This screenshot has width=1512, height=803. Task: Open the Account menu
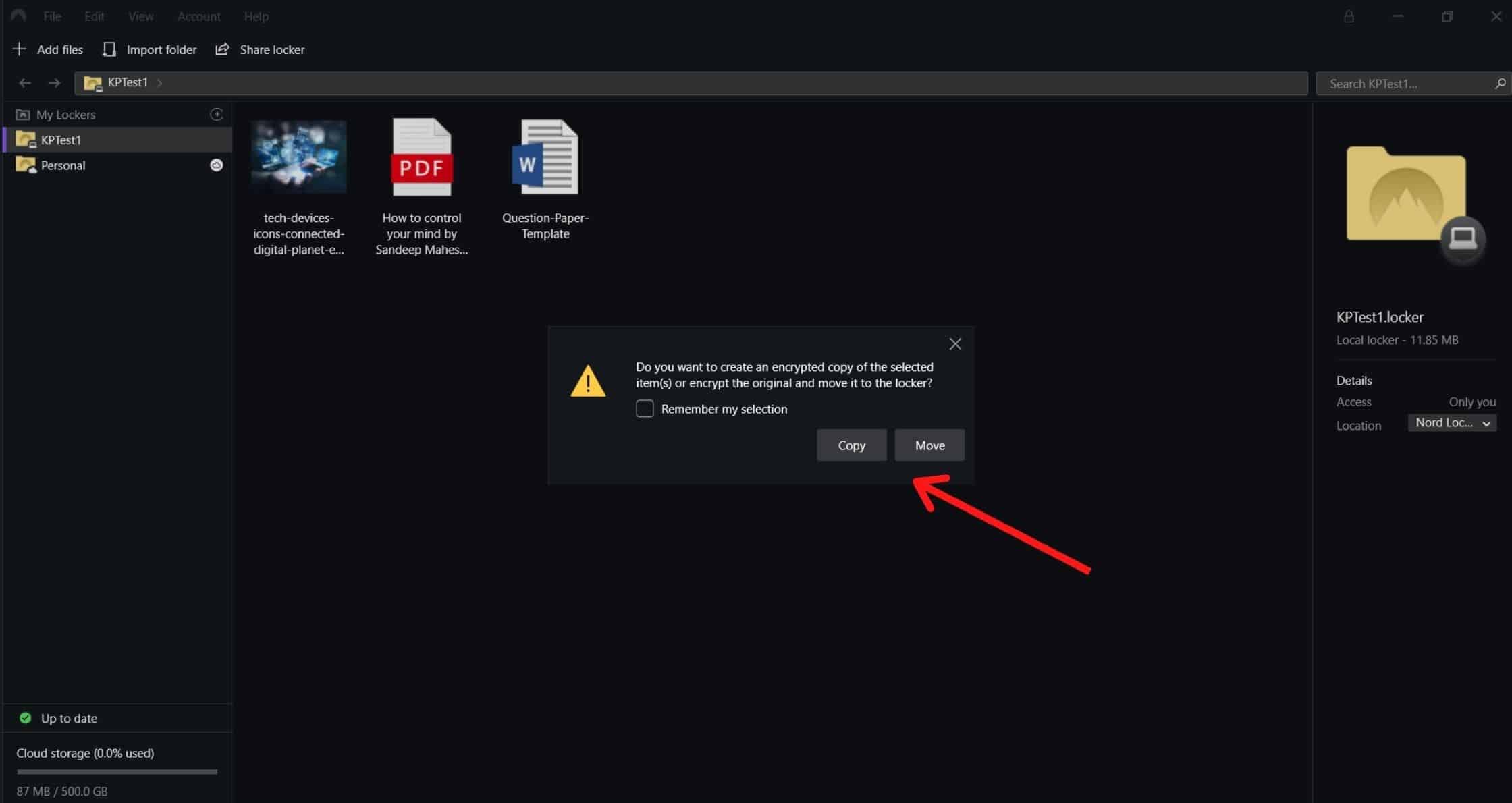pos(198,16)
